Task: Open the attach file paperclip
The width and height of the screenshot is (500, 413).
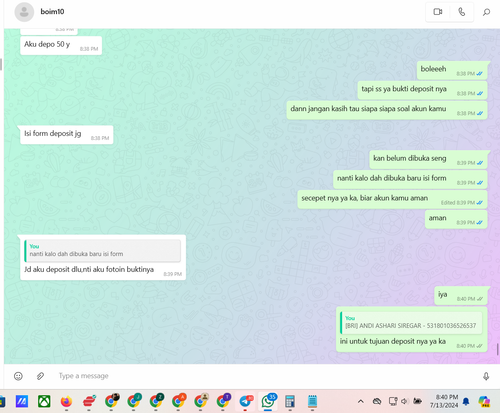Action: pyautogui.click(x=40, y=376)
